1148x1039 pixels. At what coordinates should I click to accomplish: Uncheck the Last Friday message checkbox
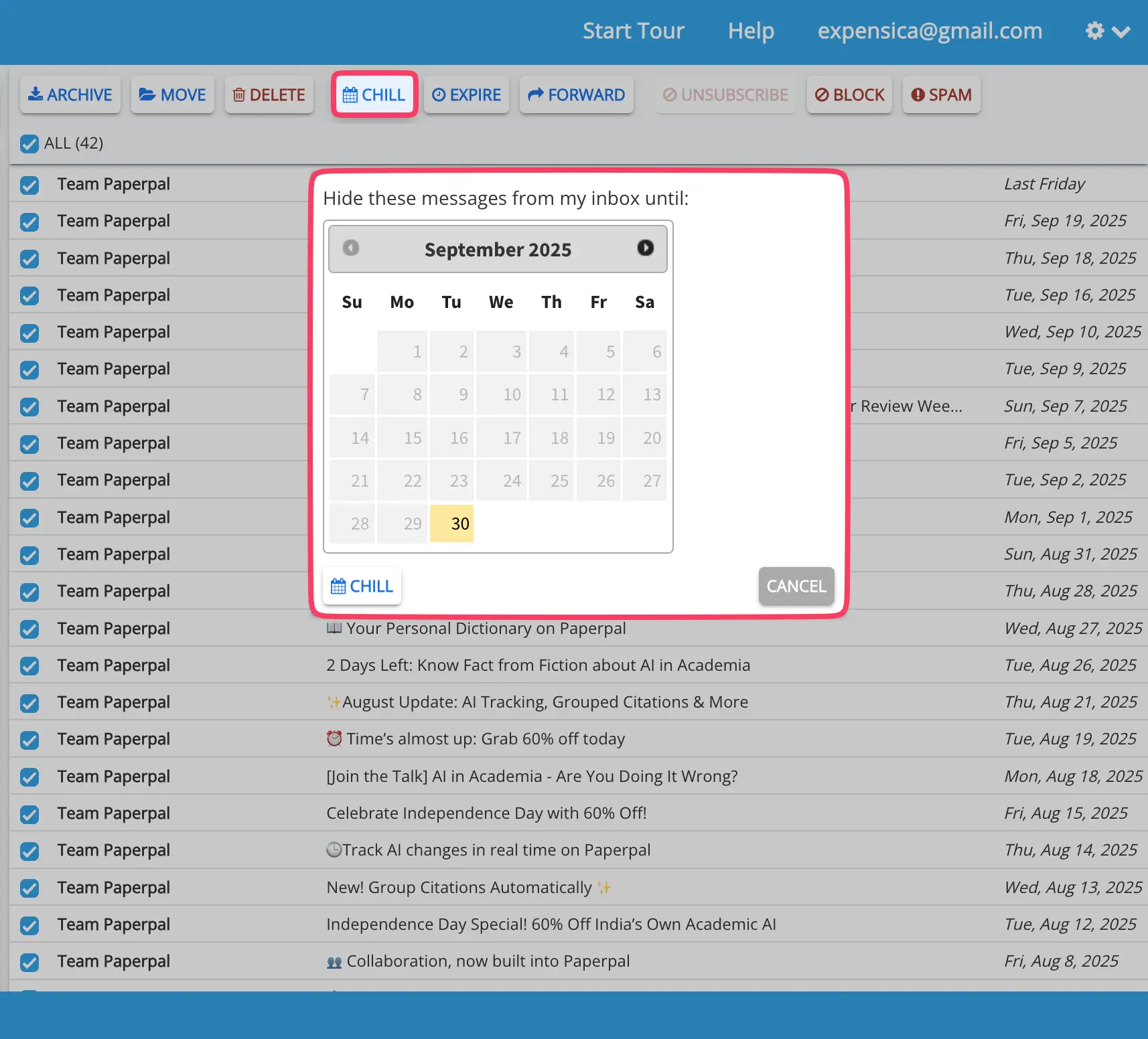click(29, 185)
